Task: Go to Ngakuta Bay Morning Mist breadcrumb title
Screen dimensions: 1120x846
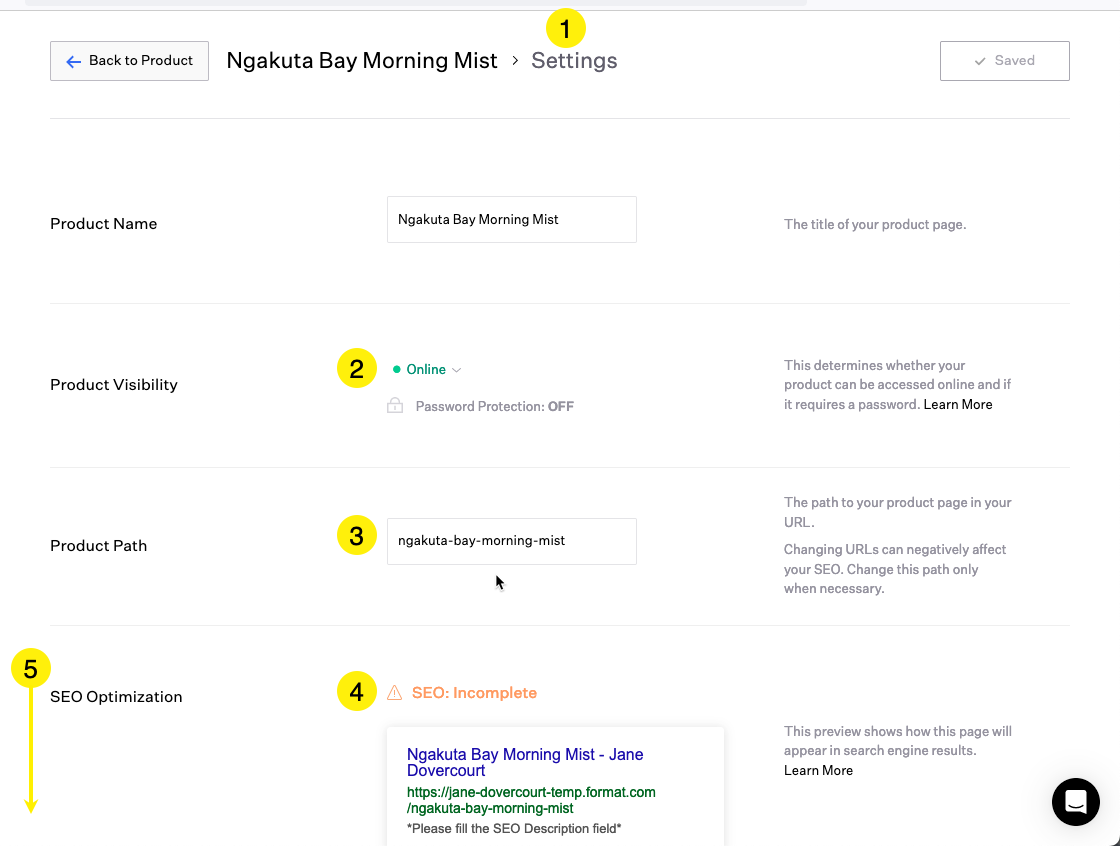Action: click(x=362, y=61)
